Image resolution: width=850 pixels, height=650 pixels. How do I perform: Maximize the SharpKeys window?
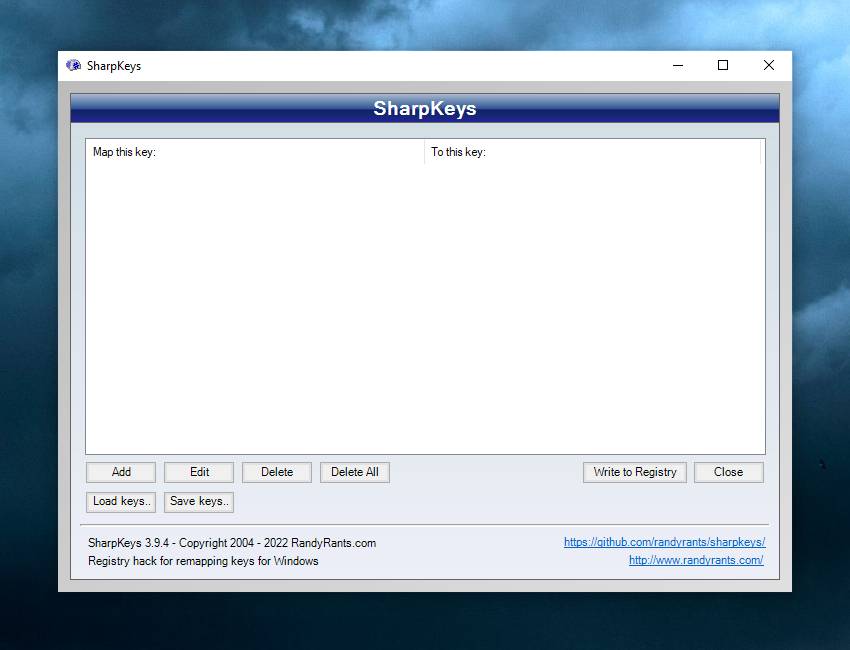coord(723,66)
